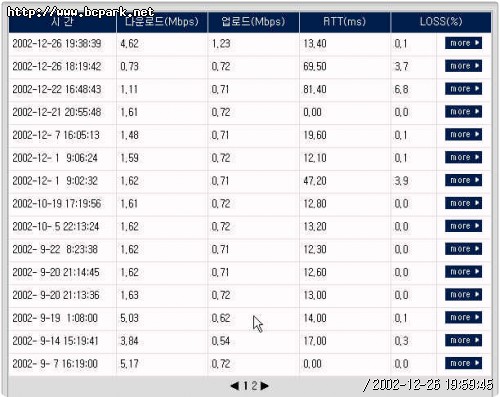This screenshot has height=397, width=500.
Task: Select page 2 in pagination
Action: pos(254,386)
